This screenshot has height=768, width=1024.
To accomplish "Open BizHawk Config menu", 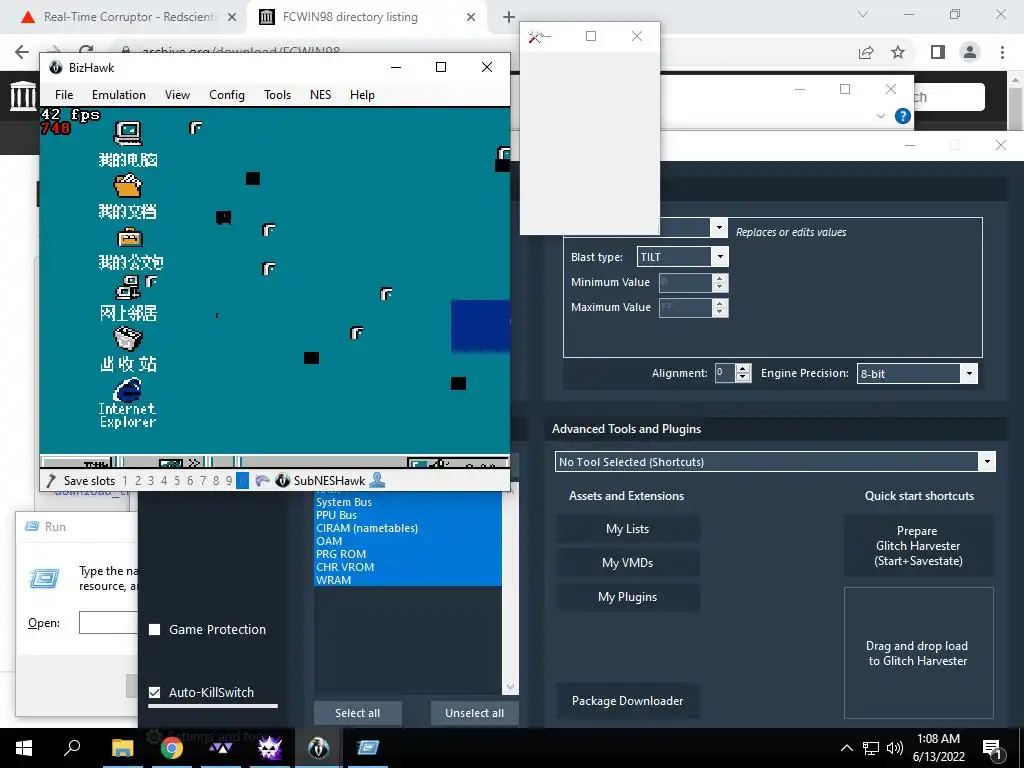I will pos(227,95).
